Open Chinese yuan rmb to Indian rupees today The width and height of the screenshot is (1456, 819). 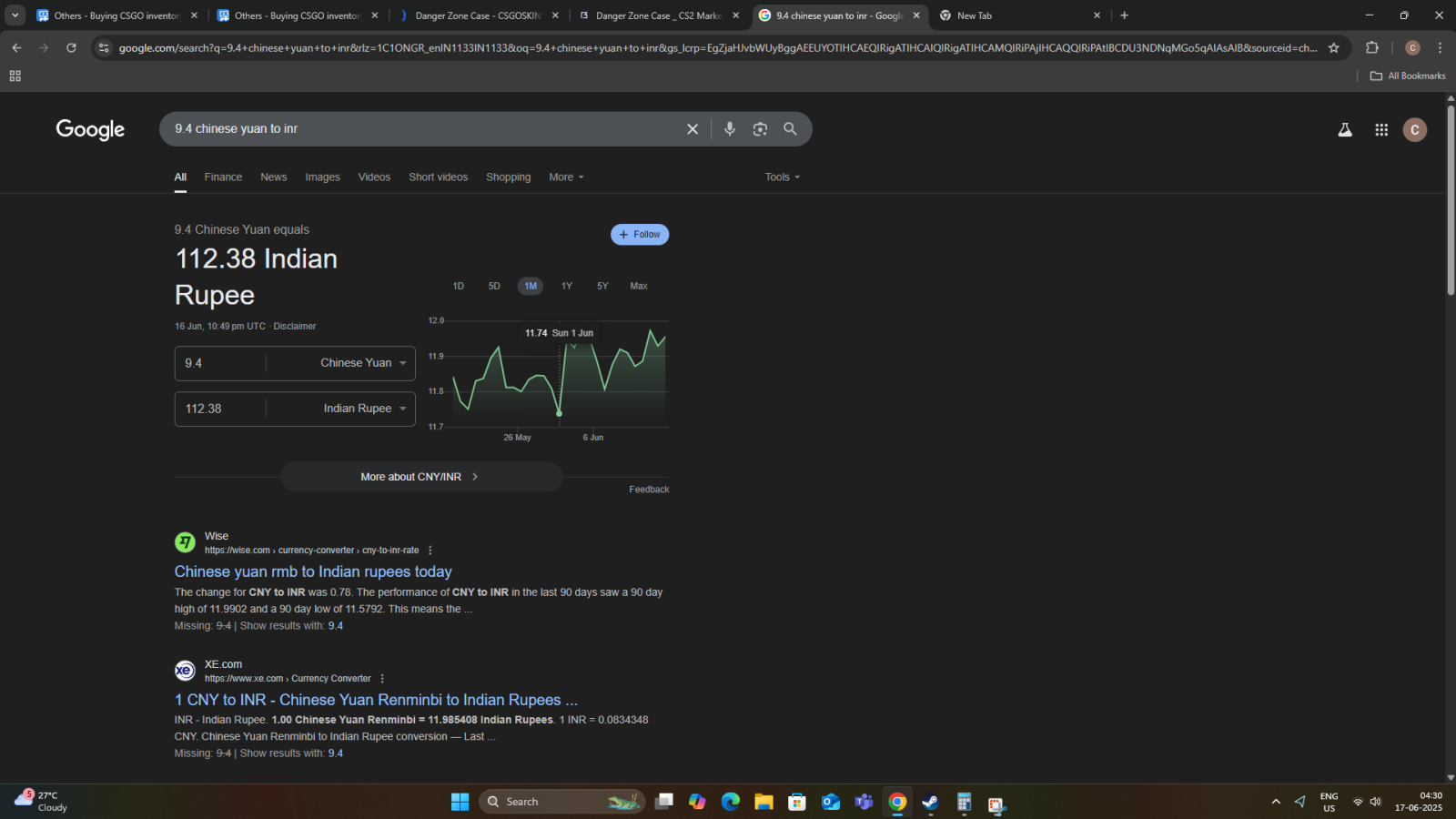tap(313, 571)
